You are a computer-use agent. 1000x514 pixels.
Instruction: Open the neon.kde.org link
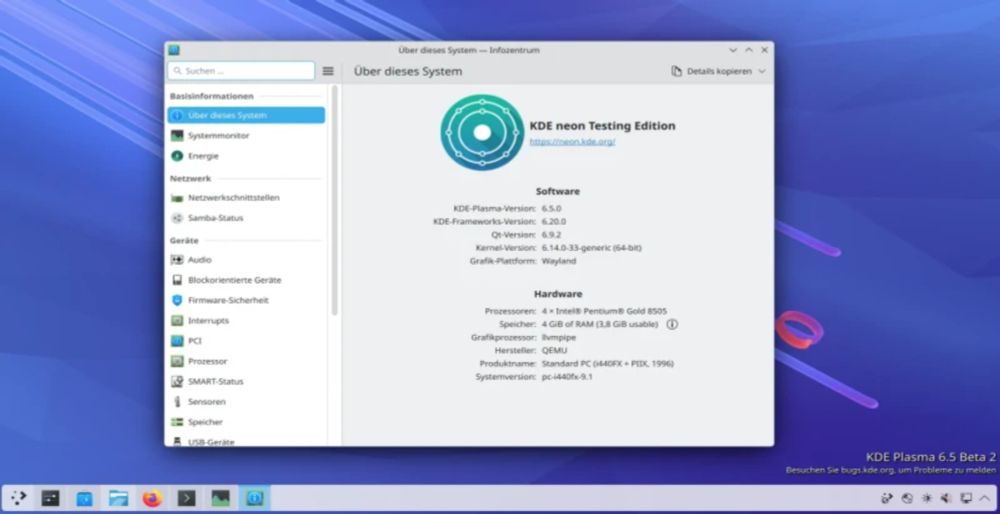[x=572, y=142]
